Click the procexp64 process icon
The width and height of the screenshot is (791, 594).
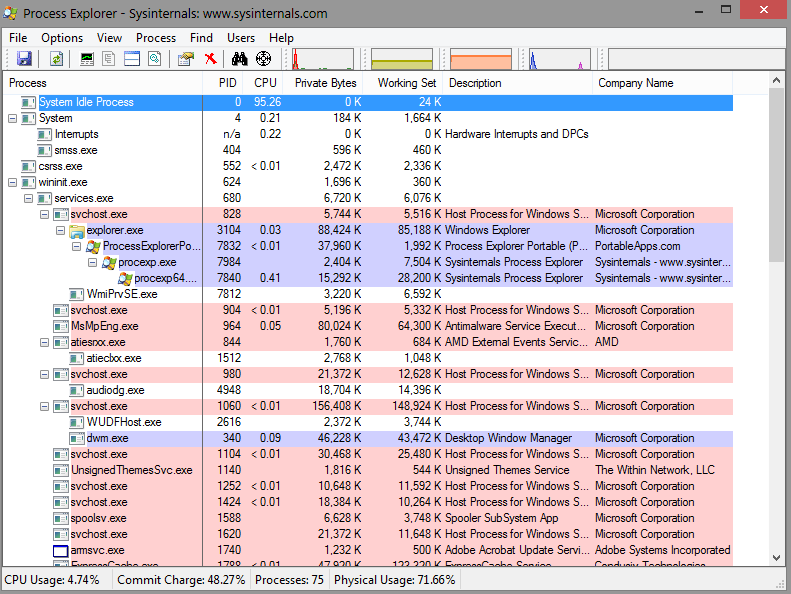(x=125, y=279)
